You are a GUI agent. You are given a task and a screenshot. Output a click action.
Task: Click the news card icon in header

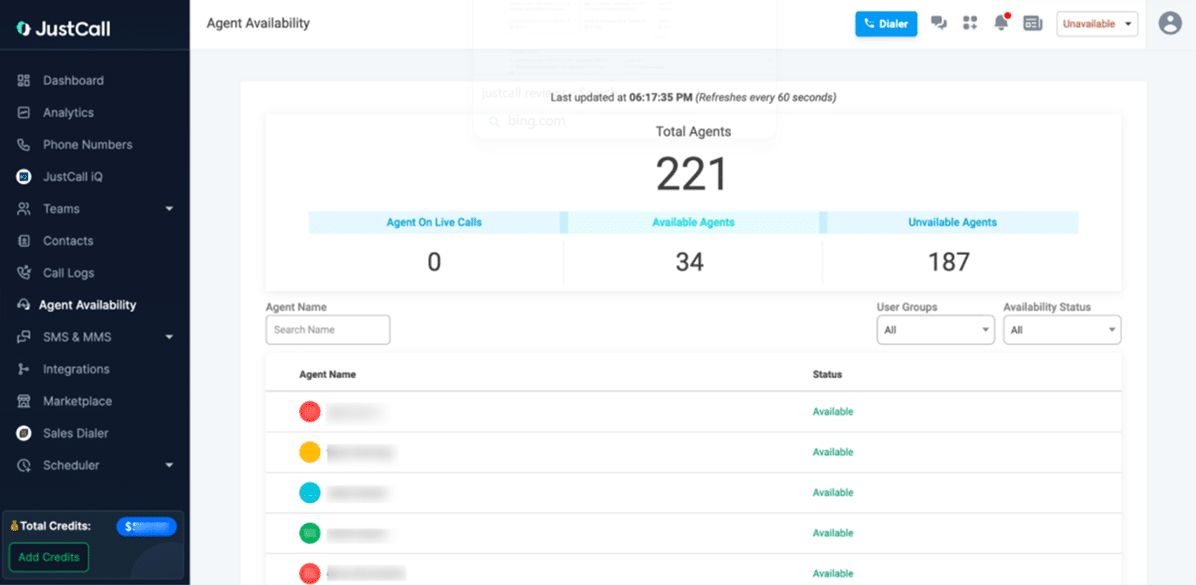tap(1033, 23)
